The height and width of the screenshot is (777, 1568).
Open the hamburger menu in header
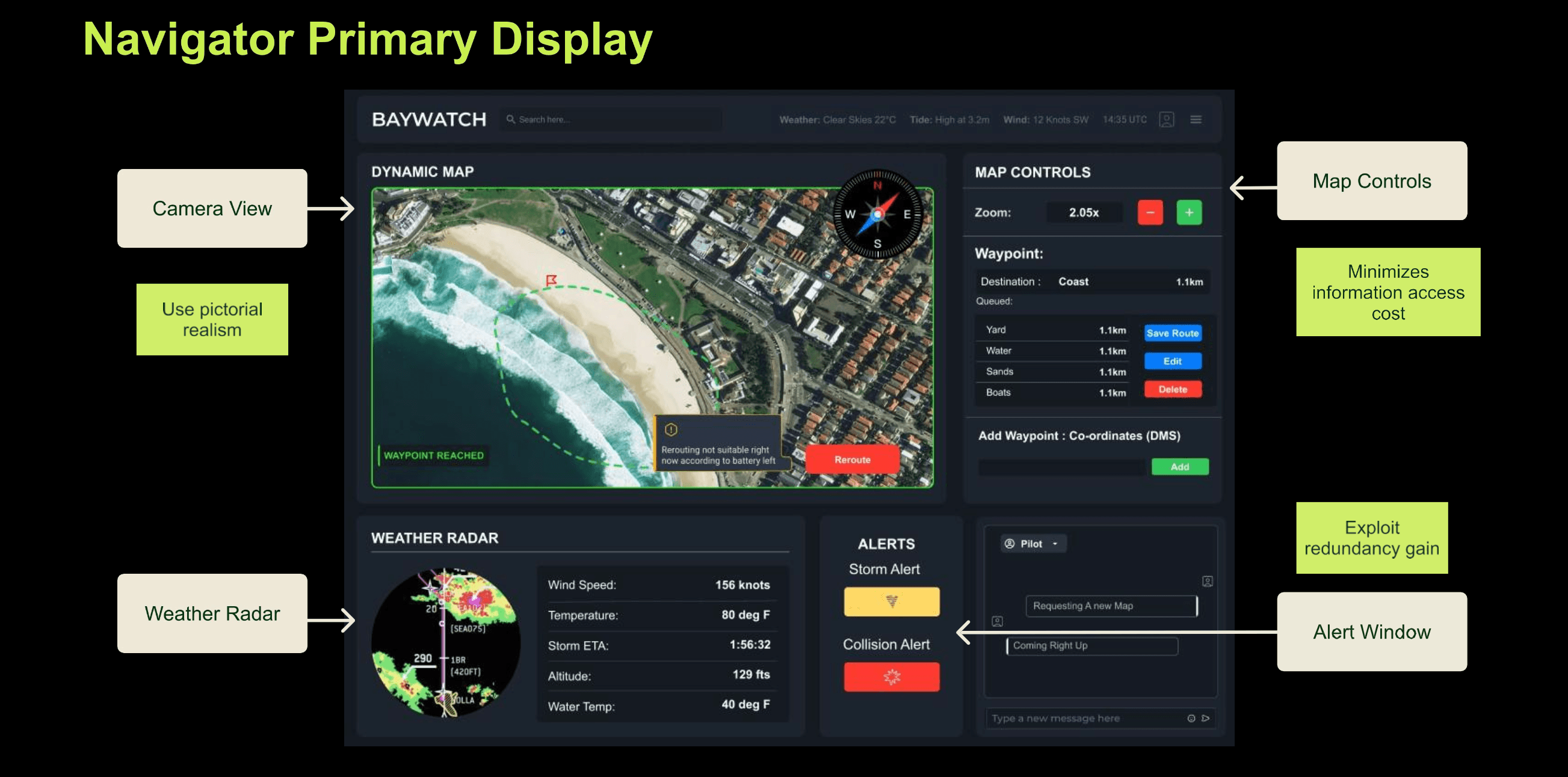(x=1196, y=119)
